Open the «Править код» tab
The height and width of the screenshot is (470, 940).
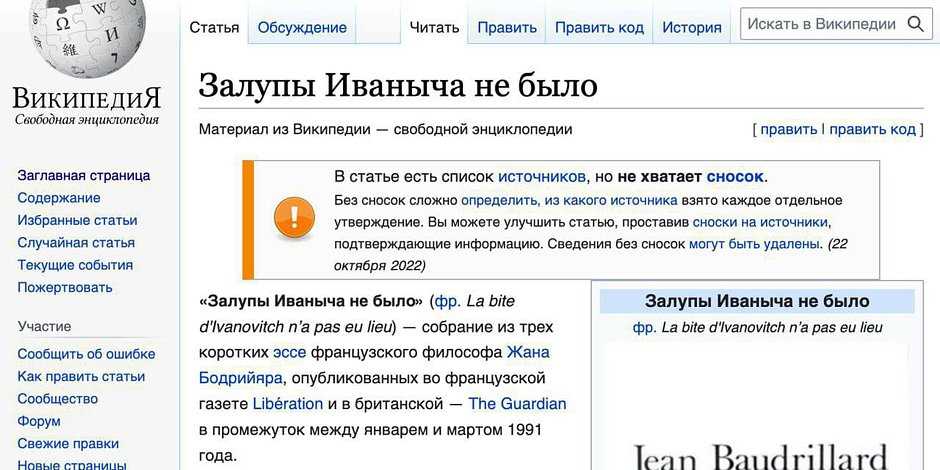(x=599, y=27)
